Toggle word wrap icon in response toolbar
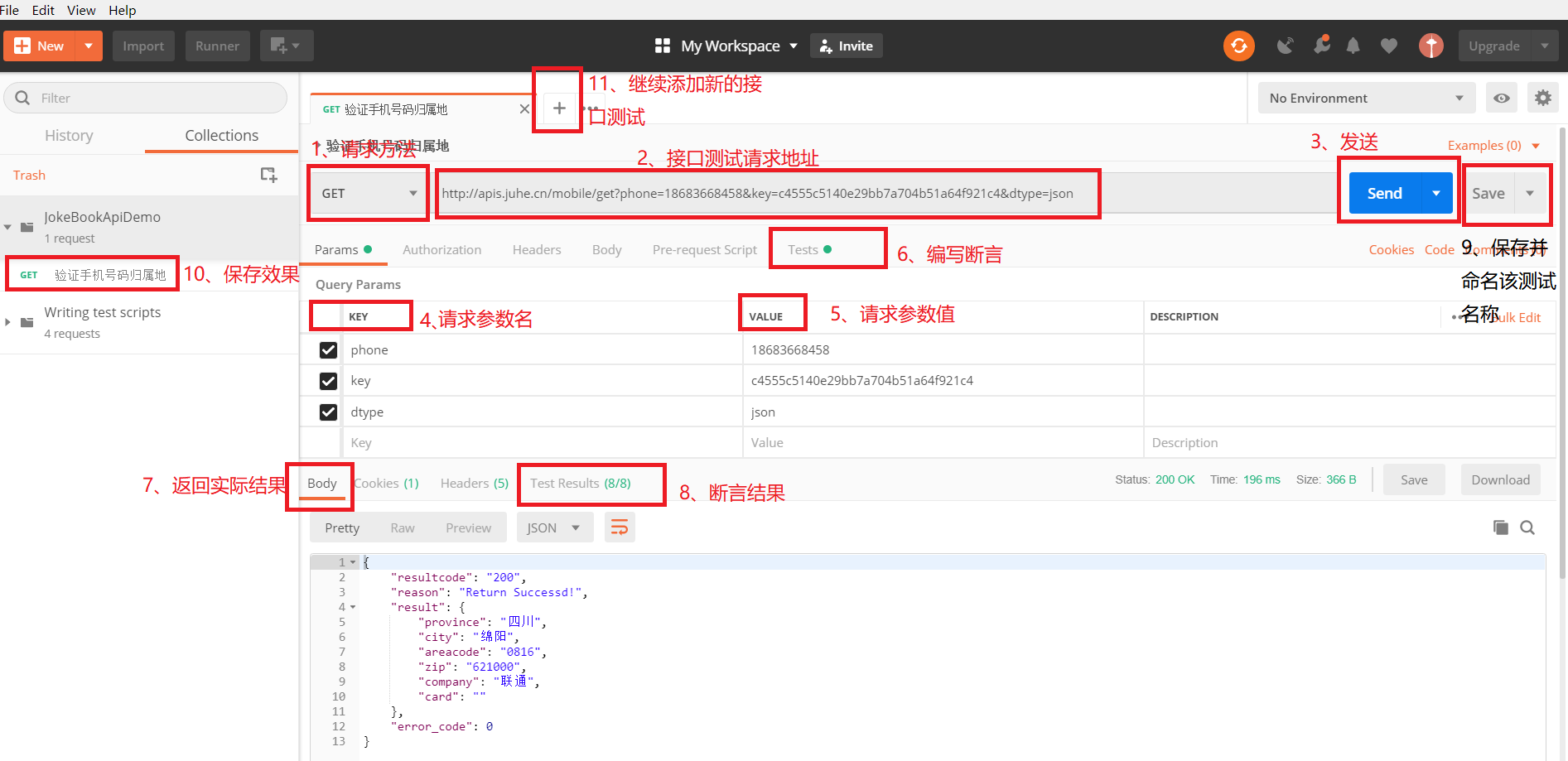This screenshot has width=1568, height=761. 620,527
